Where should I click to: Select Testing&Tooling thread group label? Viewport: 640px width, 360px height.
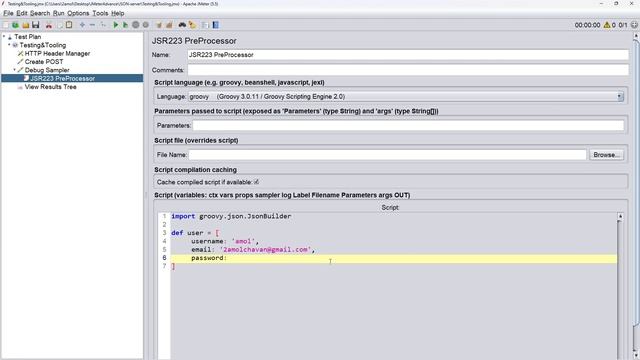pyautogui.click(x=42, y=45)
